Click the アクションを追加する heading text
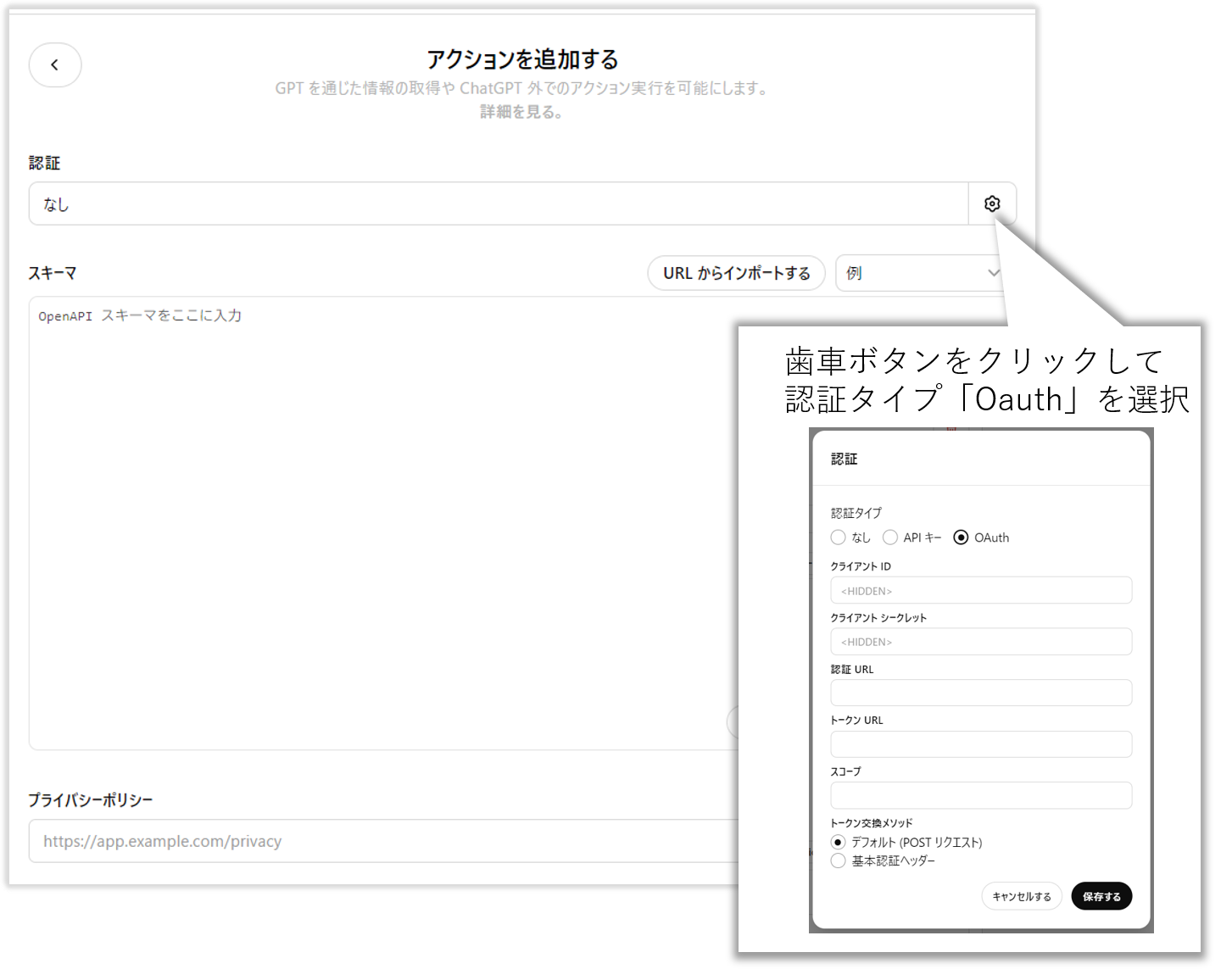The width and height of the screenshot is (1232, 969). 522,59
